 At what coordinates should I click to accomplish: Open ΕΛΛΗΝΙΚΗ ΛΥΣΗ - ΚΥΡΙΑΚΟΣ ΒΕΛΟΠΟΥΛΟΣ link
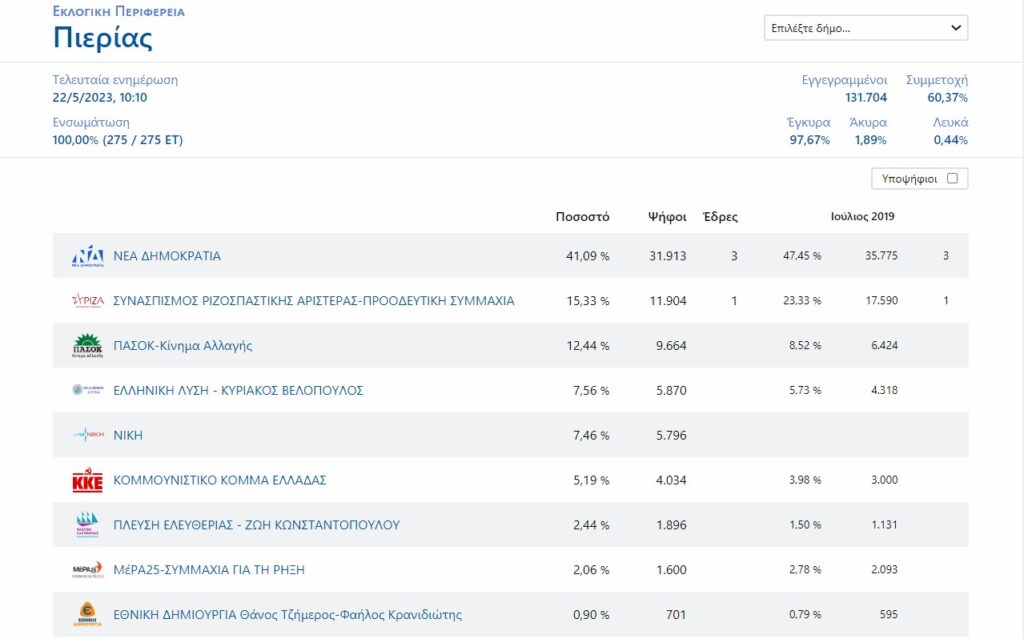(x=238, y=390)
